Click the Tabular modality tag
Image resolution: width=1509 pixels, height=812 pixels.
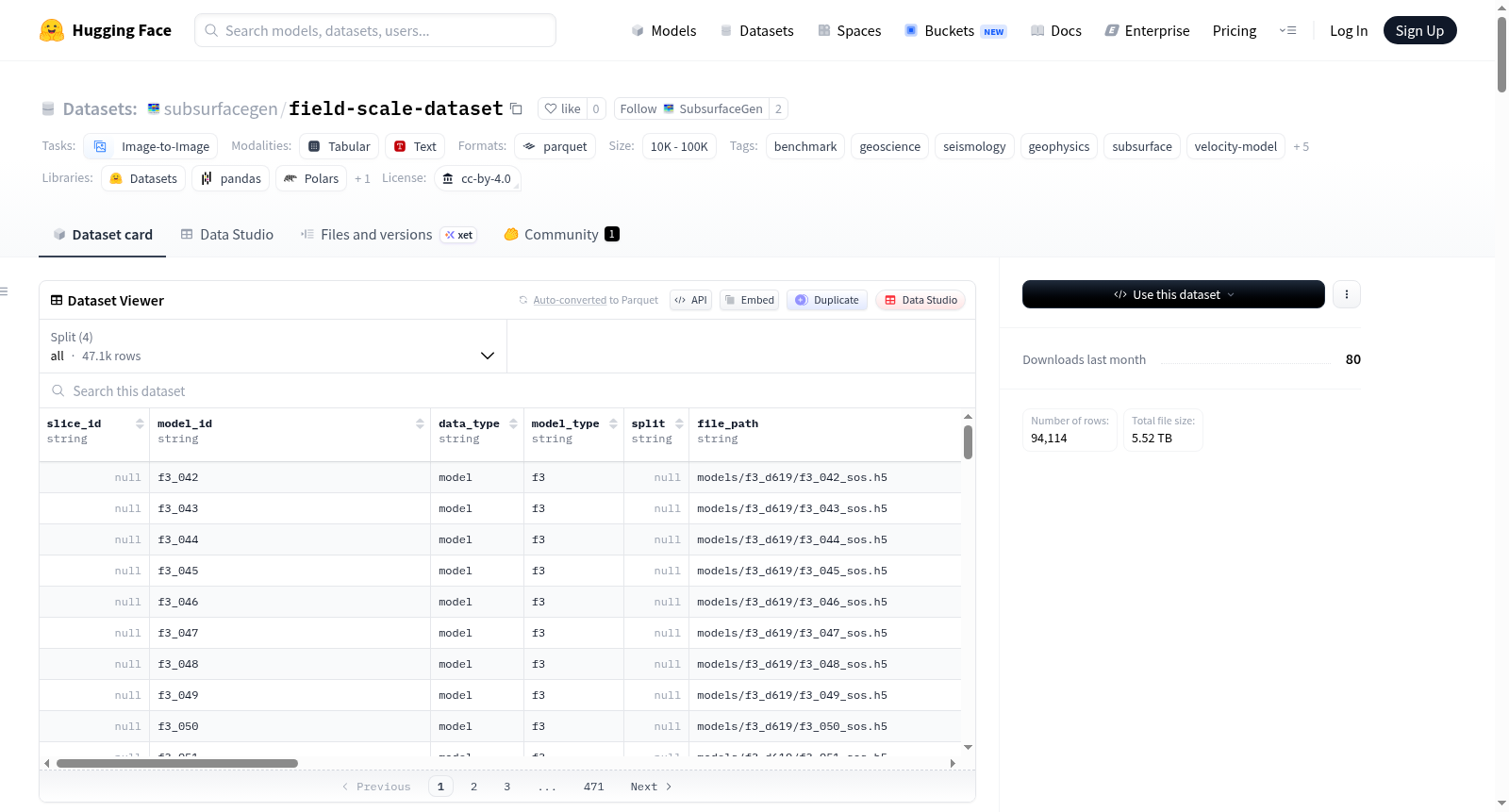tap(340, 146)
